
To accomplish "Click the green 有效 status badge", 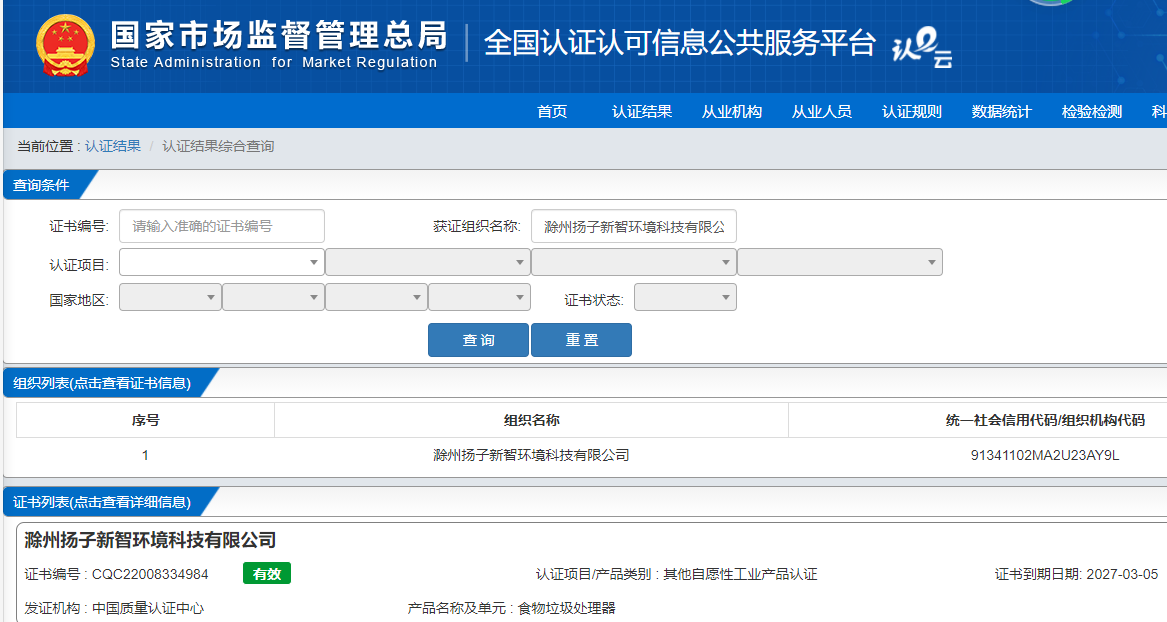I will [x=266, y=574].
